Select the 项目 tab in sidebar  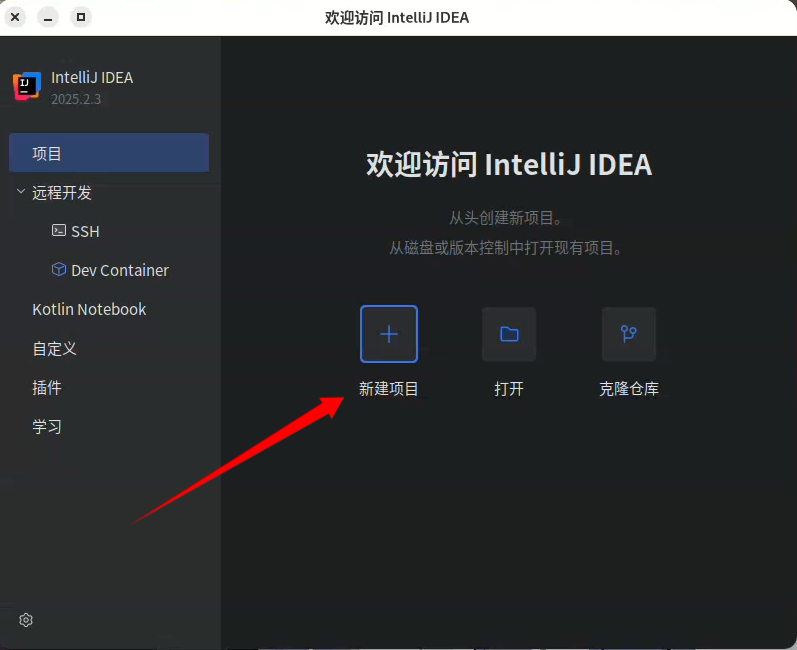47,153
